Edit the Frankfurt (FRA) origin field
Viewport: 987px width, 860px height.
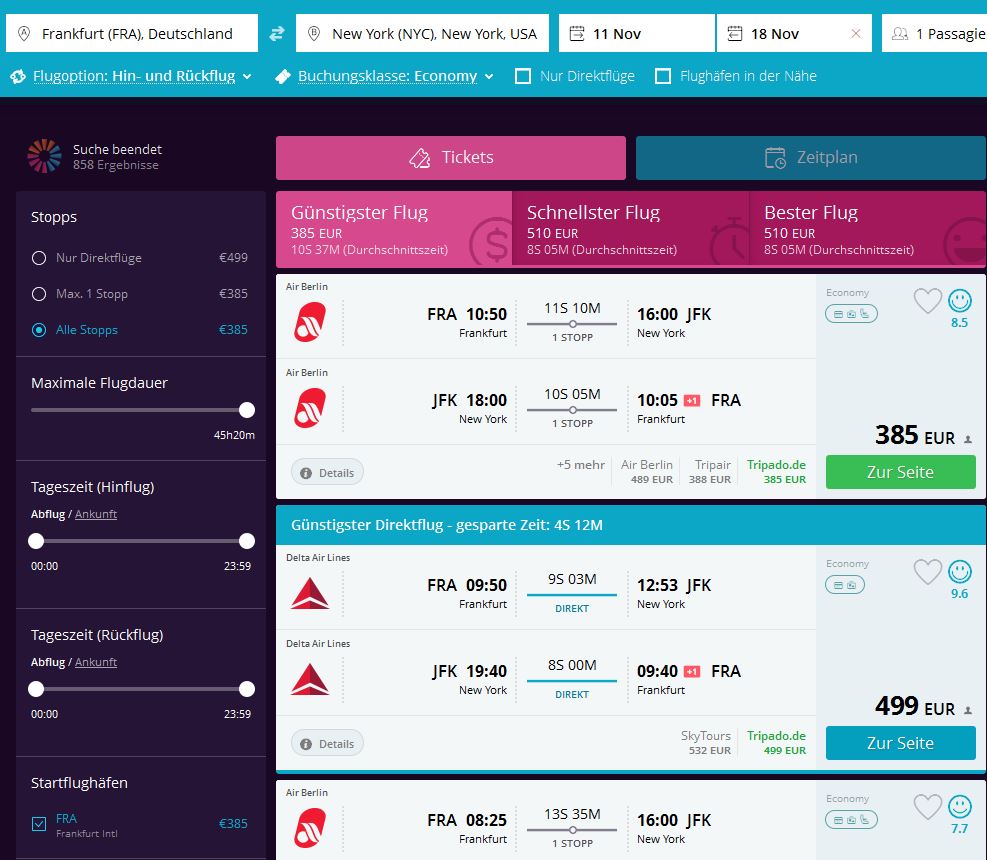132,33
